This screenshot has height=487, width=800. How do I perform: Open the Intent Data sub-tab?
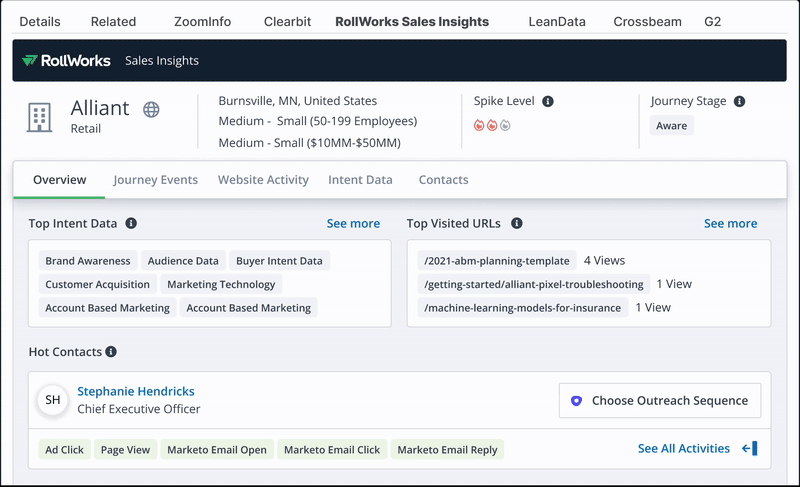[360, 180]
